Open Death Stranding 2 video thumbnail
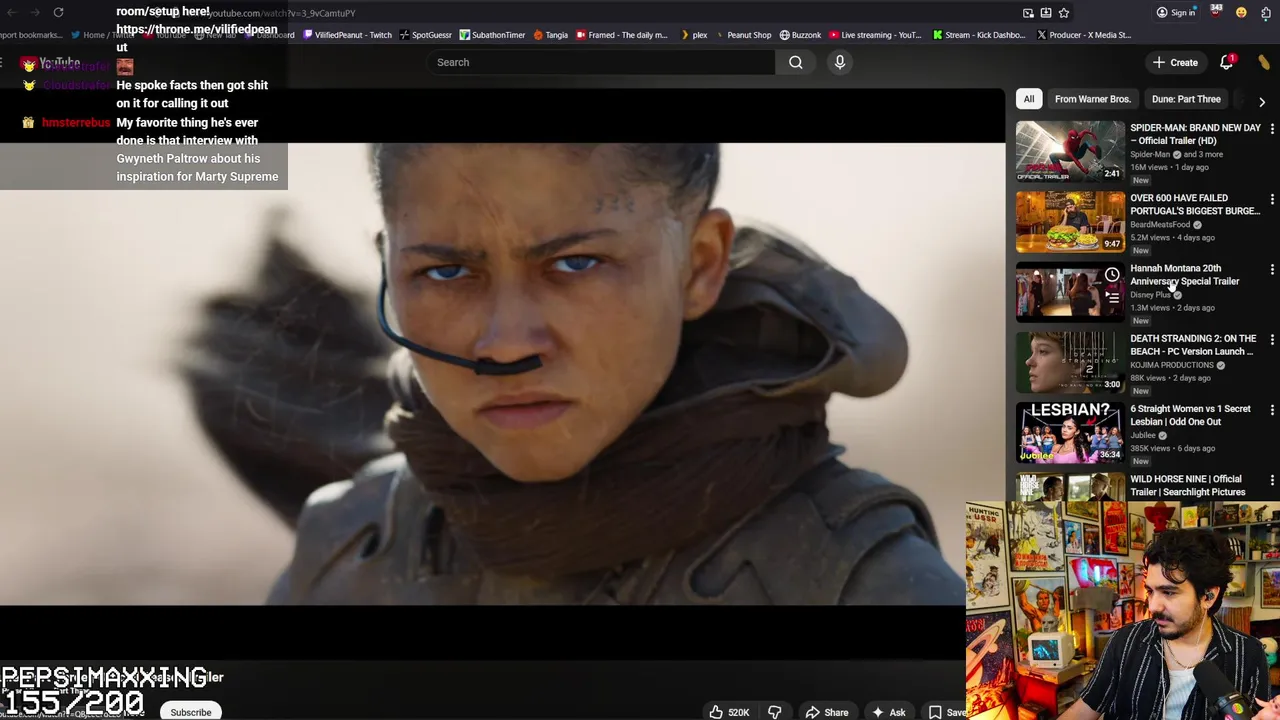Viewport: 1280px width, 720px height. [1070, 361]
